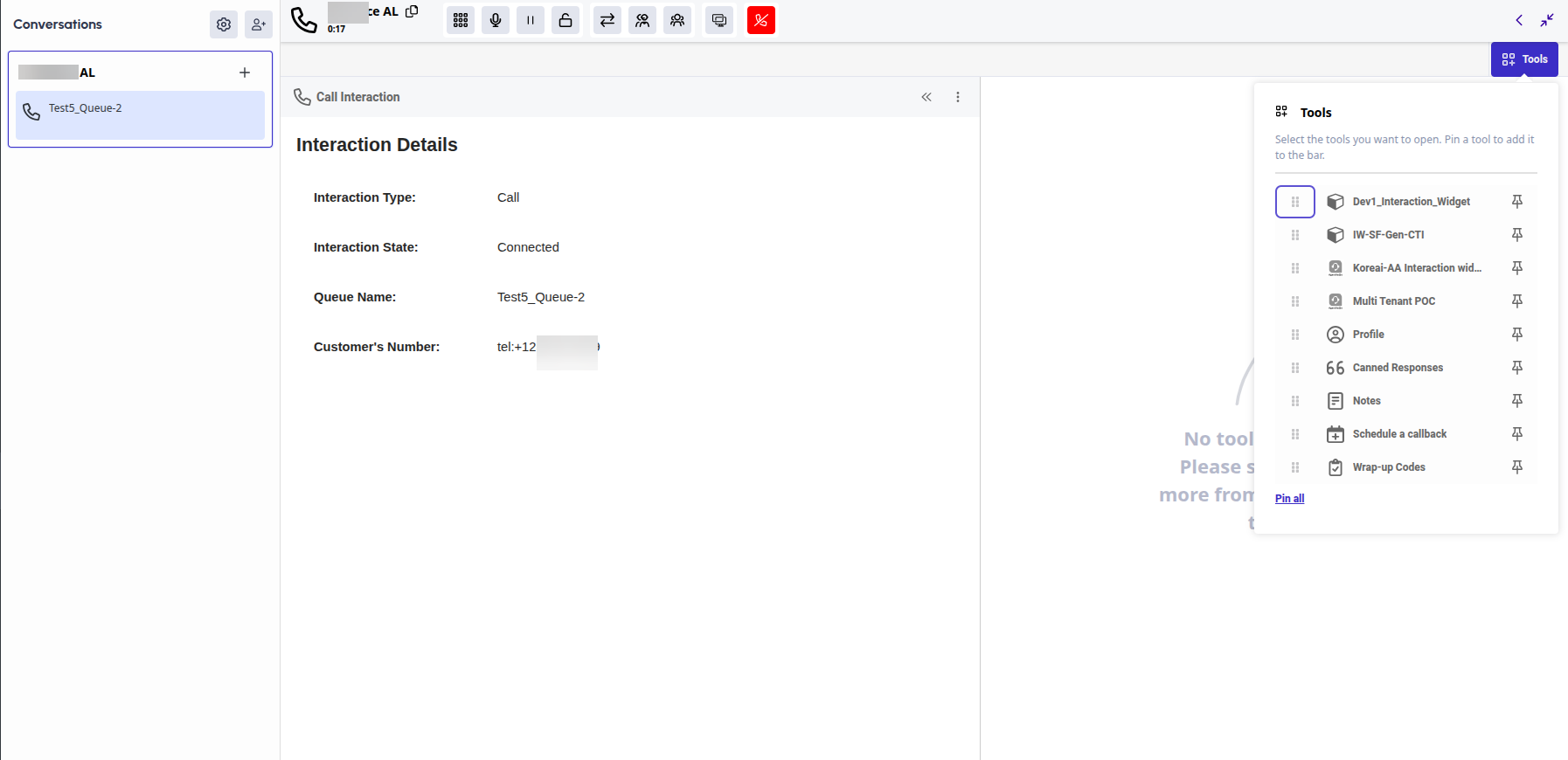Viewport: 1568px width, 760px height.
Task: Mute the microphone
Action: (496, 20)
